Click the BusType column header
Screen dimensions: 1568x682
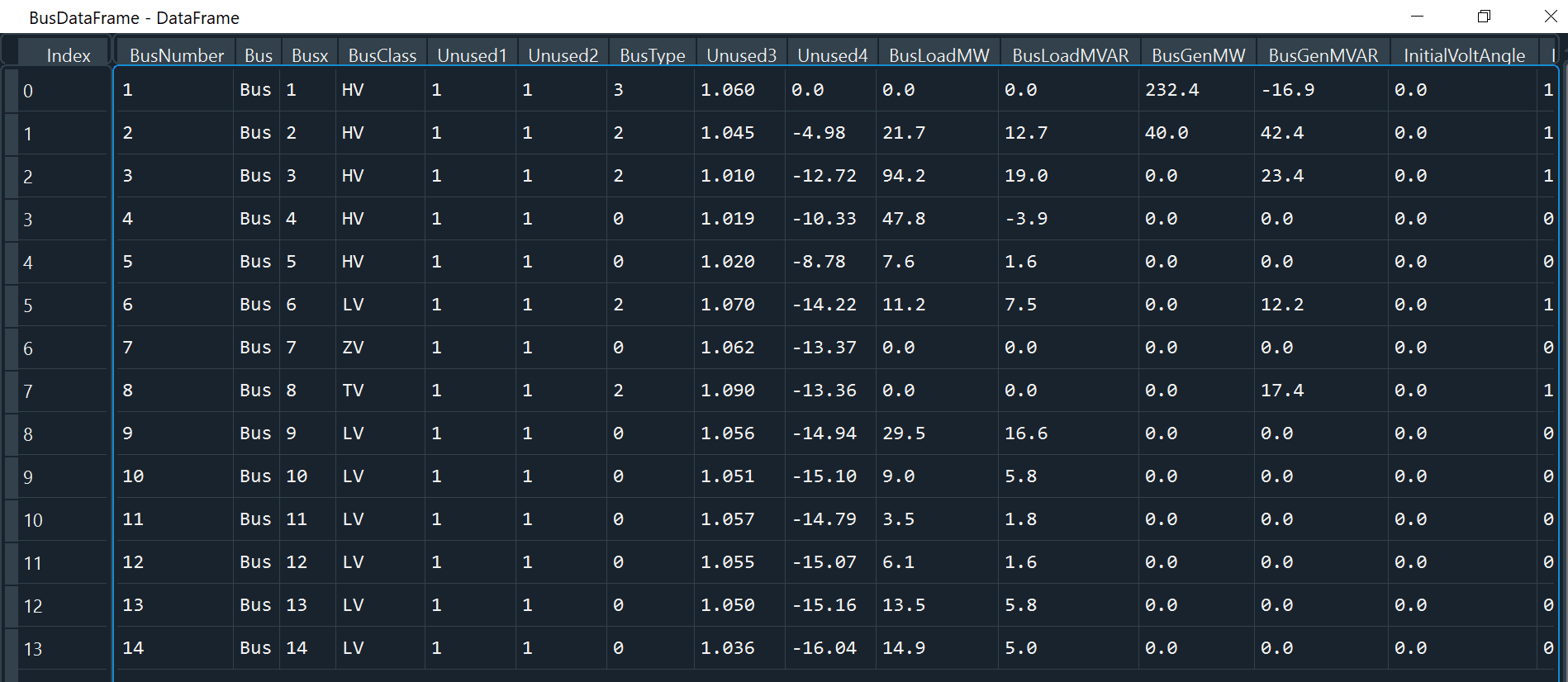pos(652,55)
